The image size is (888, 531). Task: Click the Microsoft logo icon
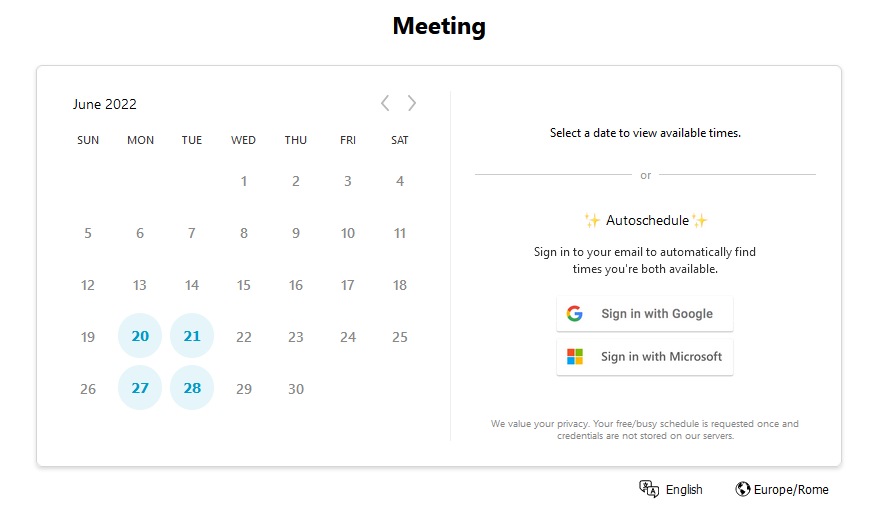[575, 357]
